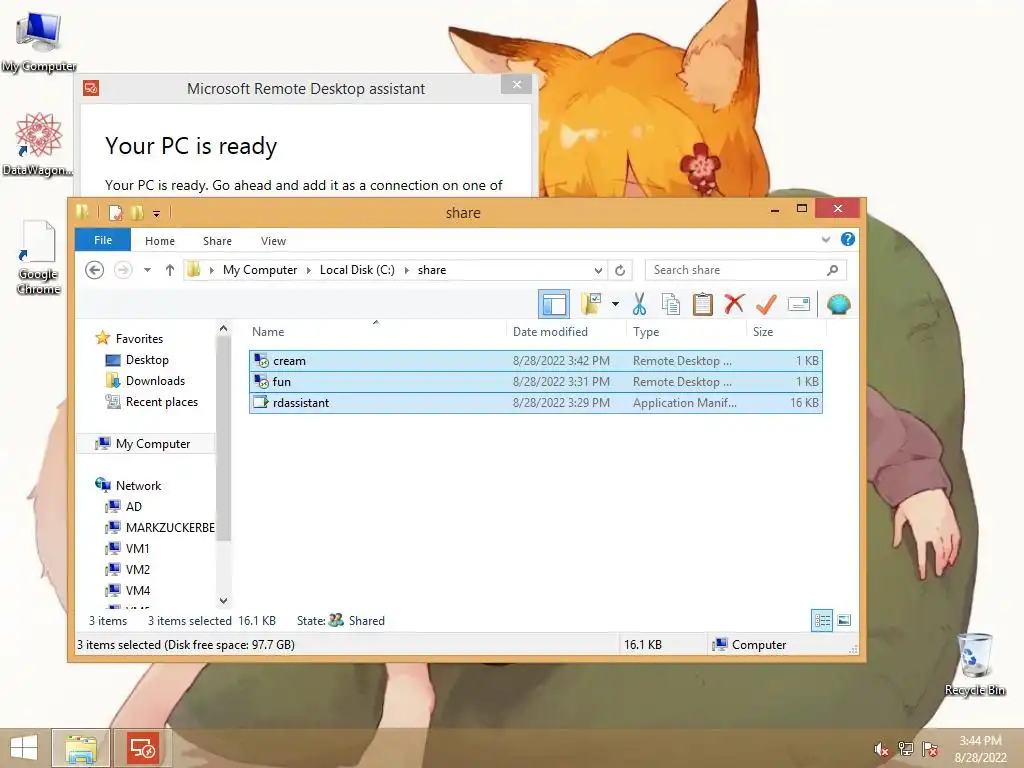
Task: Click the Copy icon in toolbar
Action: click(x=671, y=304)
